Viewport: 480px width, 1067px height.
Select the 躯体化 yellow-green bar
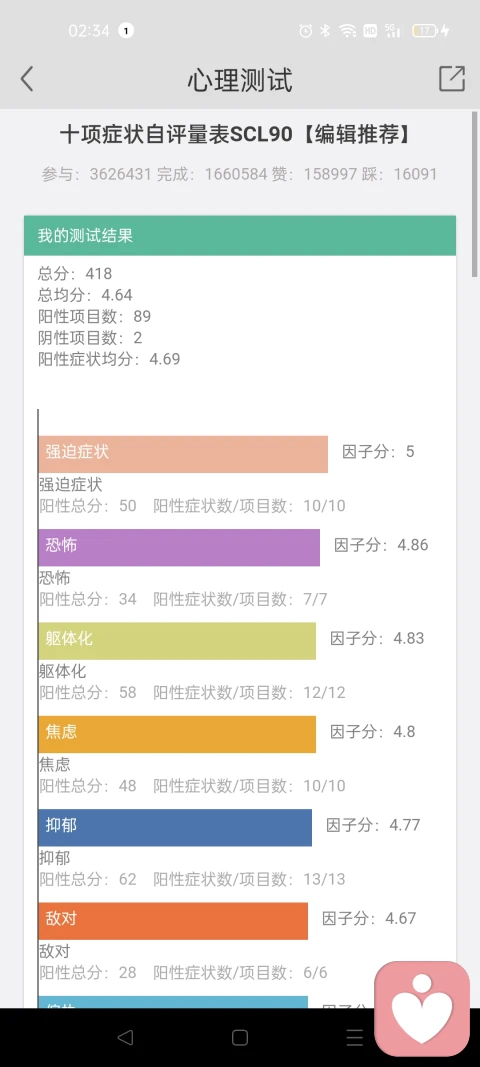(177, 640)
